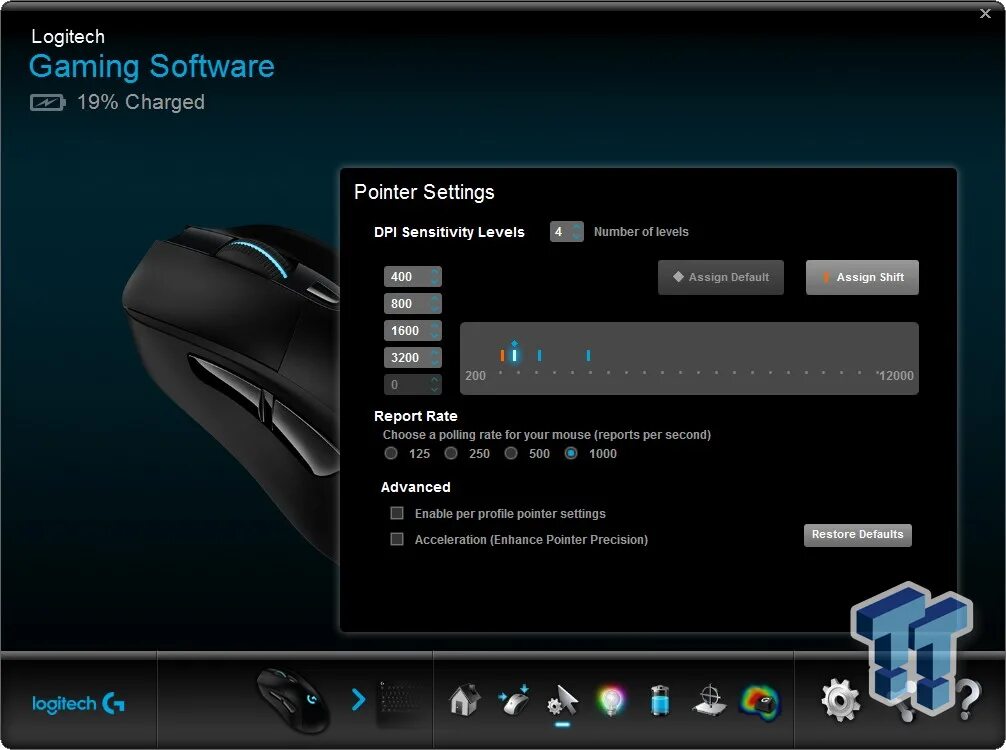Select 500 report rate

click(x=511, y=454)
